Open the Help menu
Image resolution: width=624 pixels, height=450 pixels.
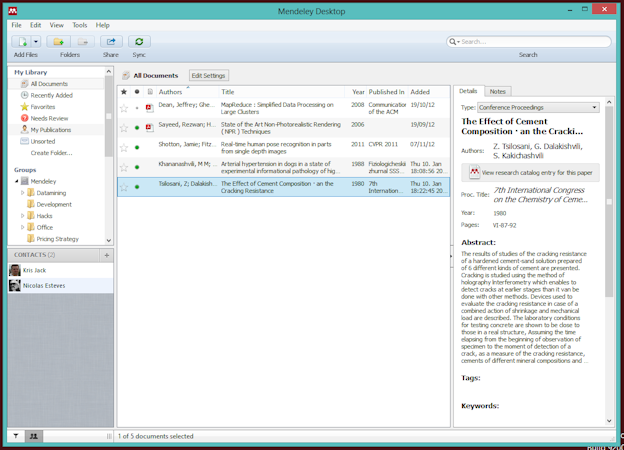102,25
